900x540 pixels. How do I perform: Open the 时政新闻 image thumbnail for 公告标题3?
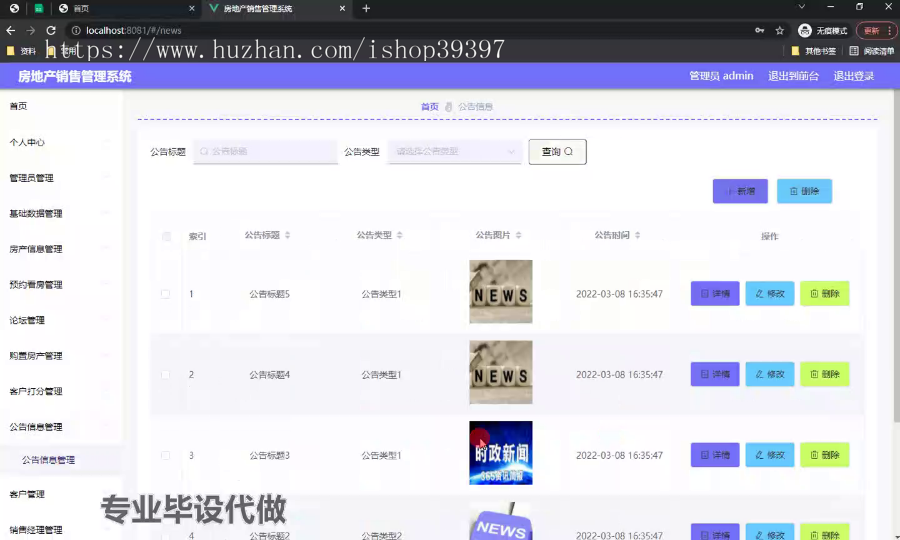coord(501,453)
